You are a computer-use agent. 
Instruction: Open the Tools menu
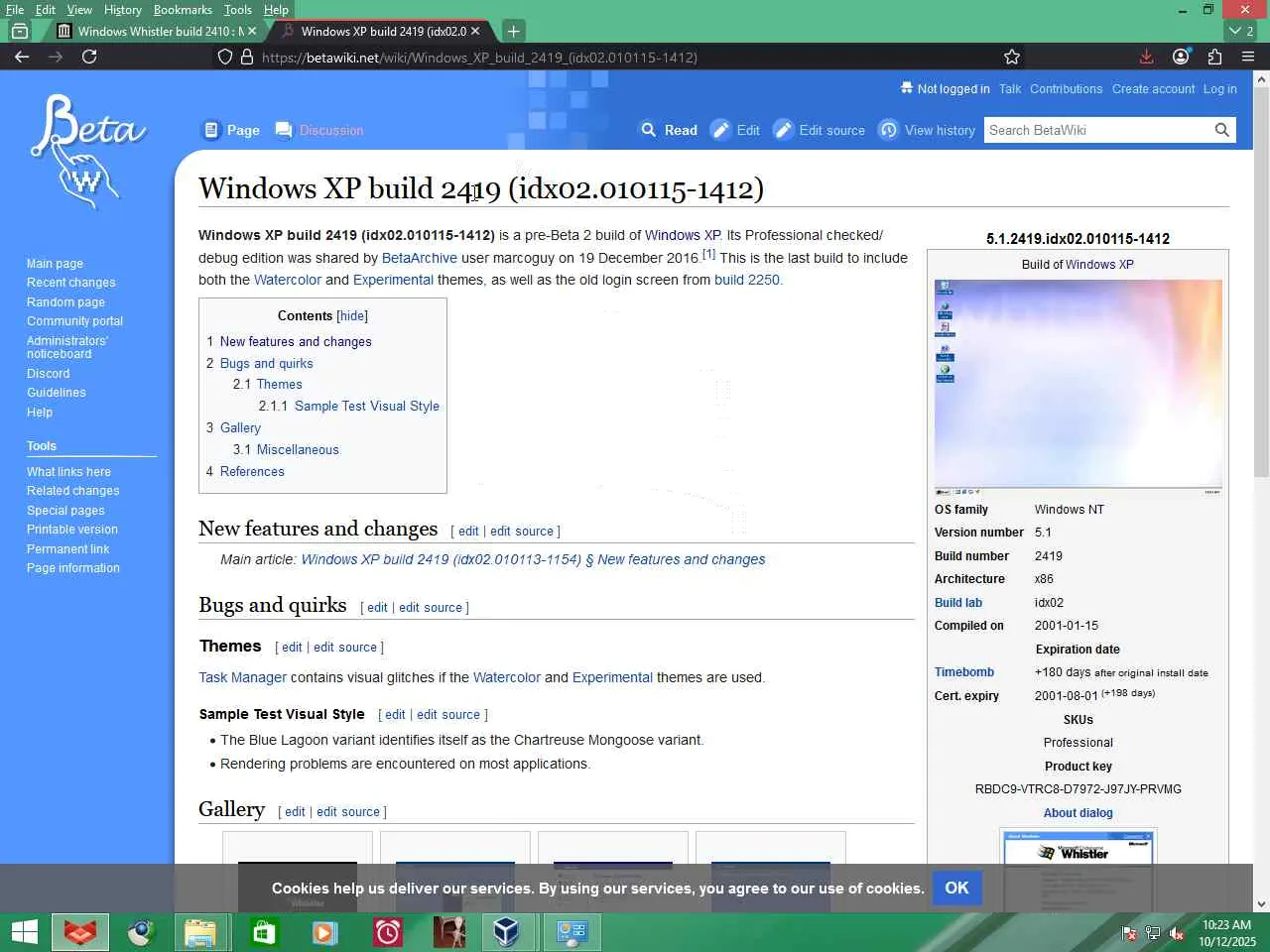coord(238,10)
